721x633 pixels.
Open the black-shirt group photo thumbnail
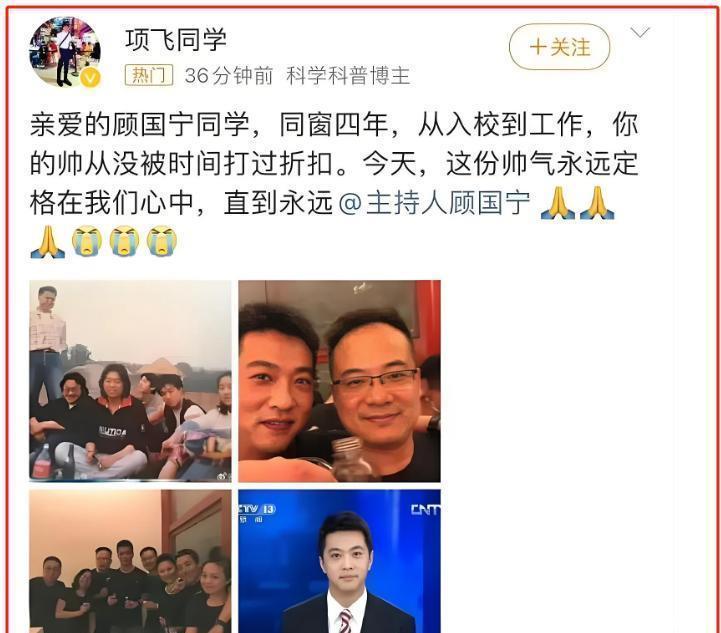(x=131, y=561)
